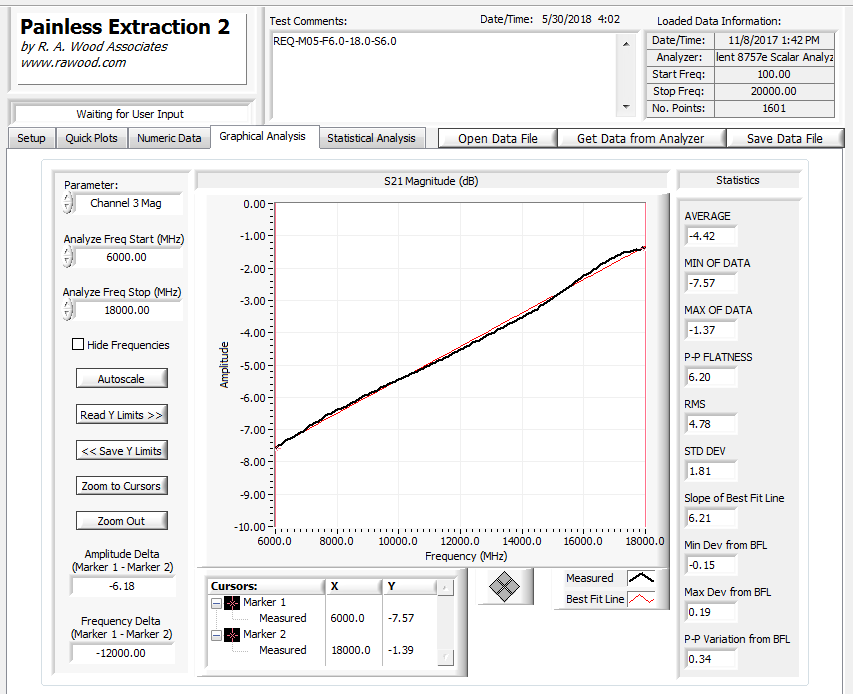
Task: Click the Amplitude Delta value -6.18
Action: [122, 586]
